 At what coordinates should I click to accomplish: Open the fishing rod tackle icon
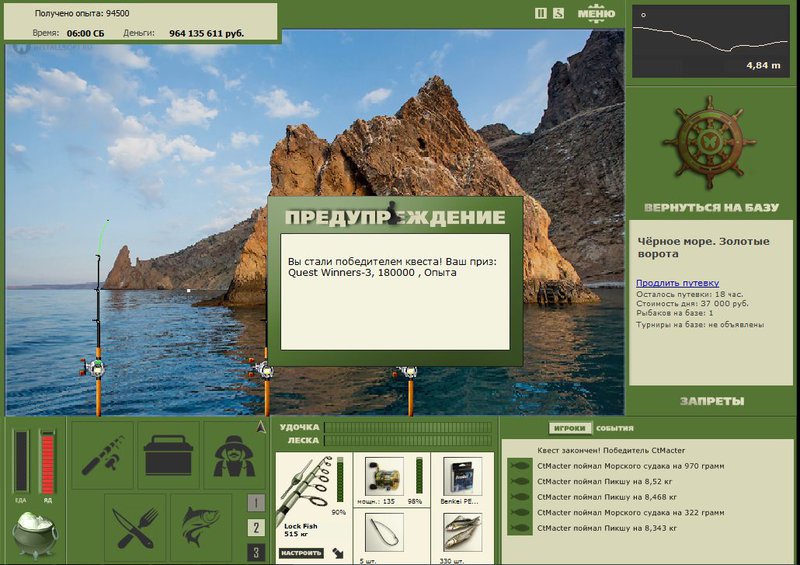coord(103,455)
